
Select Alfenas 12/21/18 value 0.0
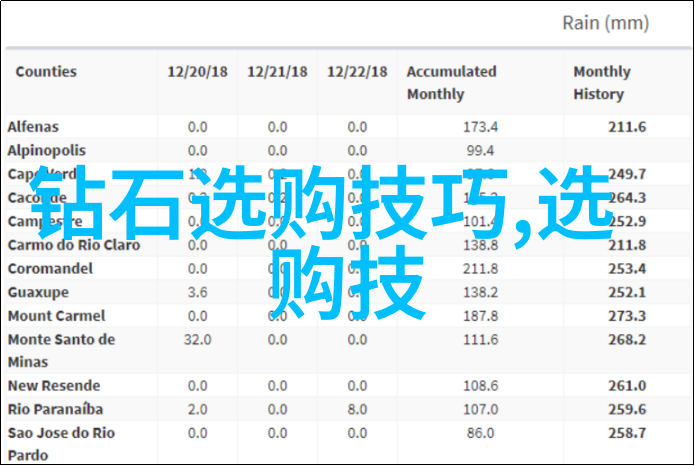tap(277, 127)
